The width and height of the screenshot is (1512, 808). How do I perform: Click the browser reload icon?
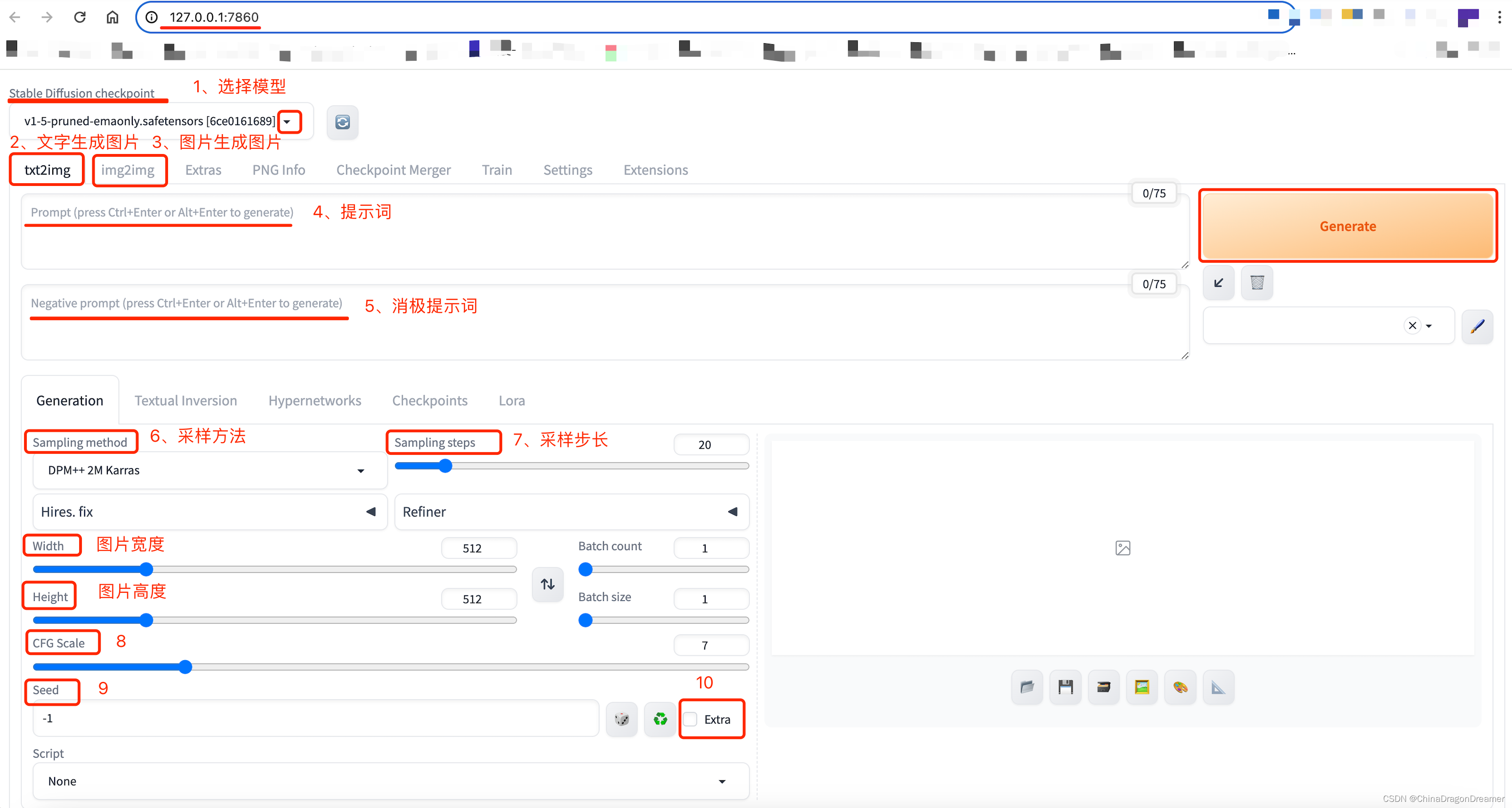click(x=80, y=17)
